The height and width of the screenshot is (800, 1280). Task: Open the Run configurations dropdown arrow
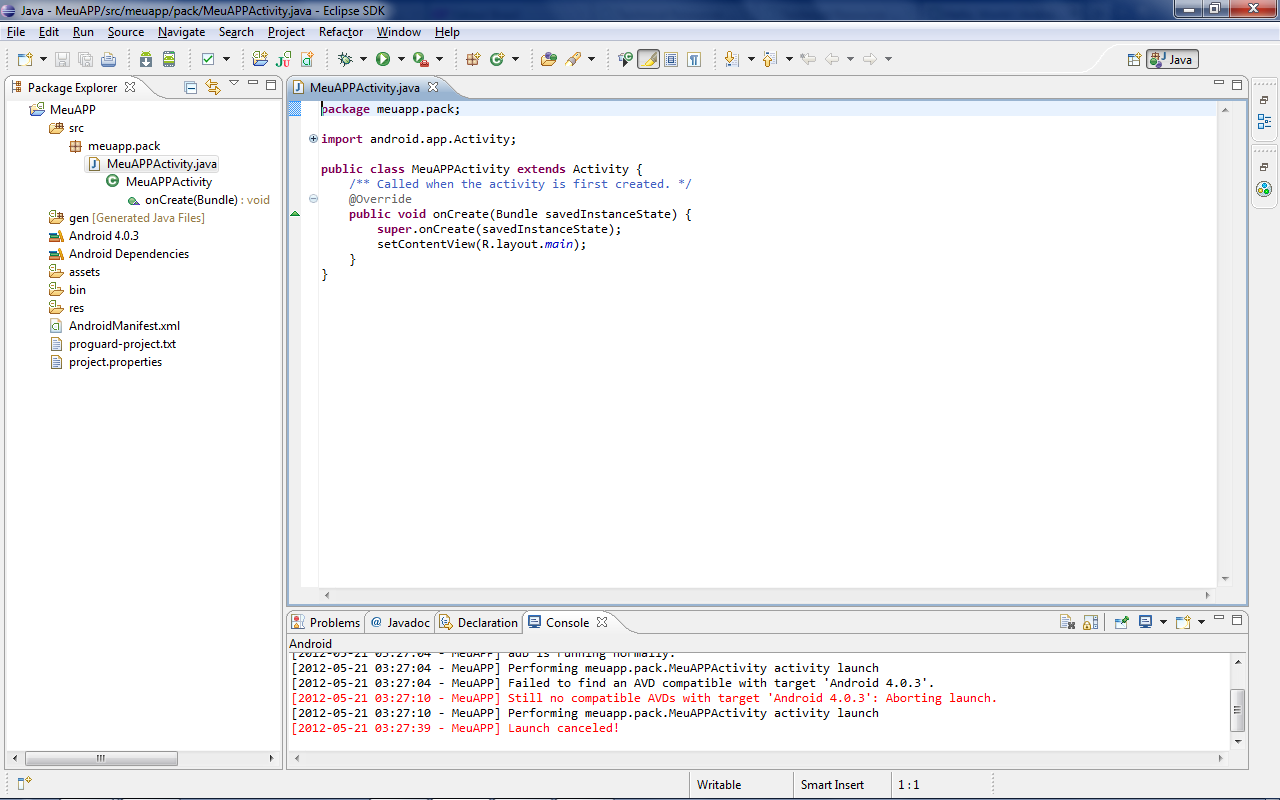(400, 59)
